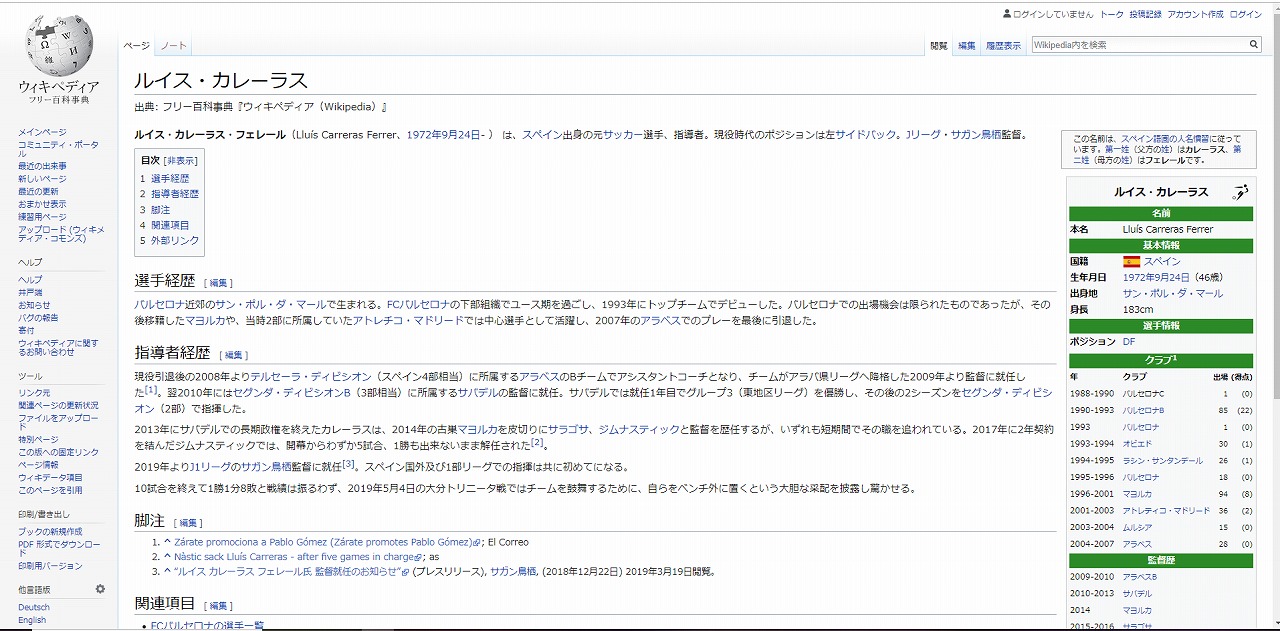Viewport: 1280px width, 631px height.
Task: Edit the 指導者経歴 section via 編集
Action: tap(233, 355)
